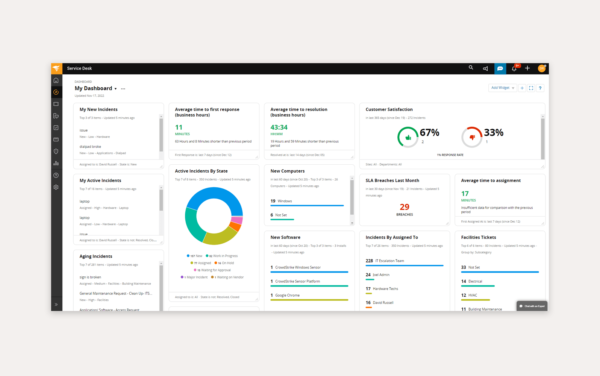Viewport: 600px width, 376px height.
Task: Click the small round button beside Add Widget
Action: pos(522,88)
